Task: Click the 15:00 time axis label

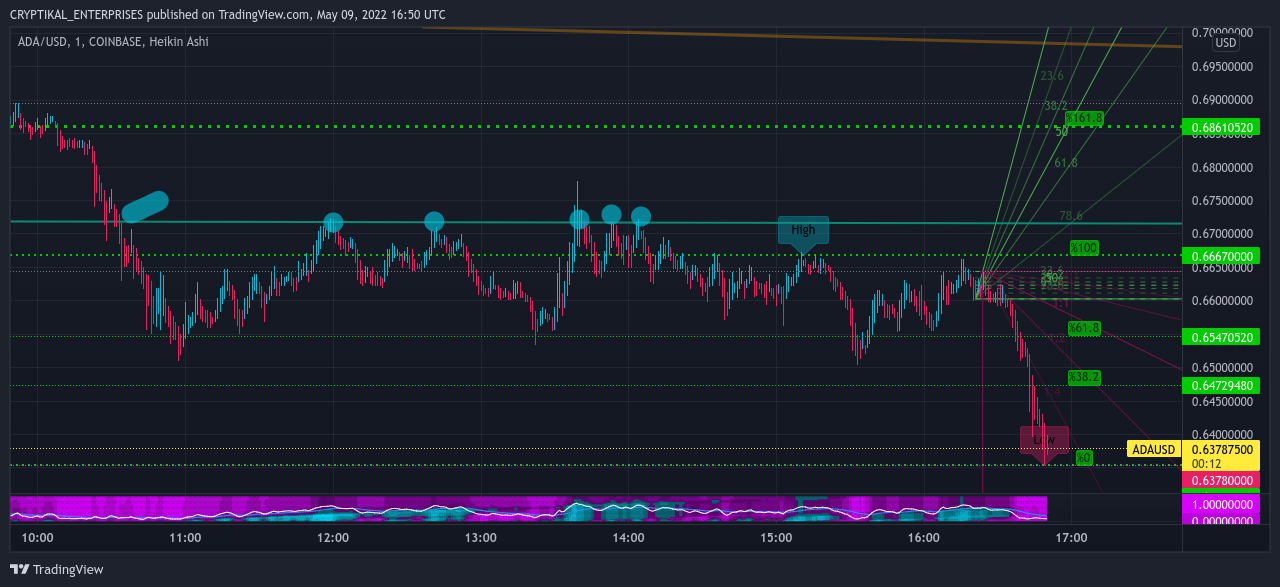Action: (x=776, y=538)
